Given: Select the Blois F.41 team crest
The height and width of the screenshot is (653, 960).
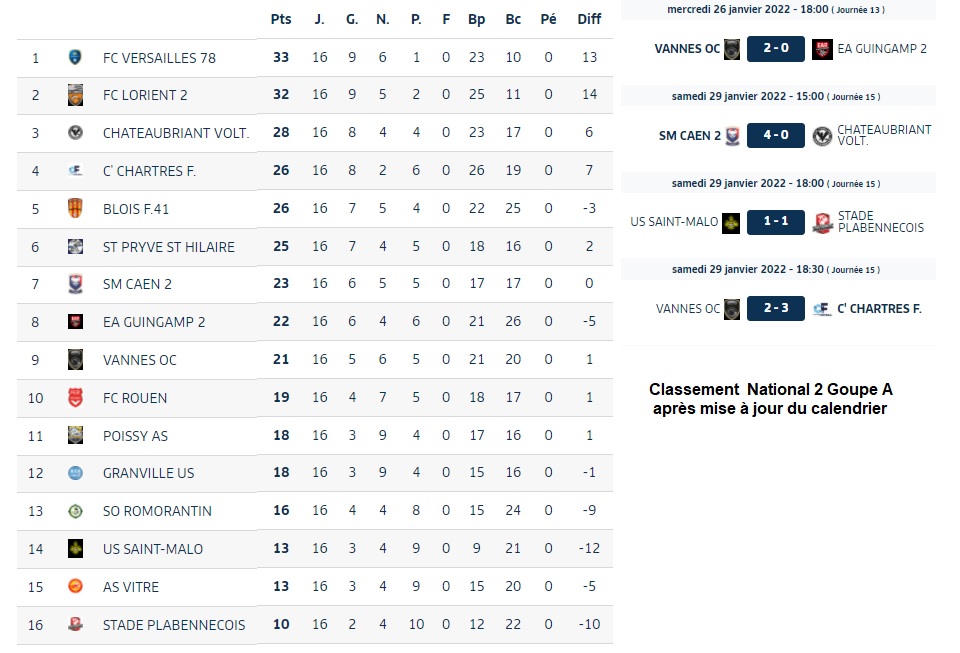Looking at the screenshot, I should click(75, 209).
